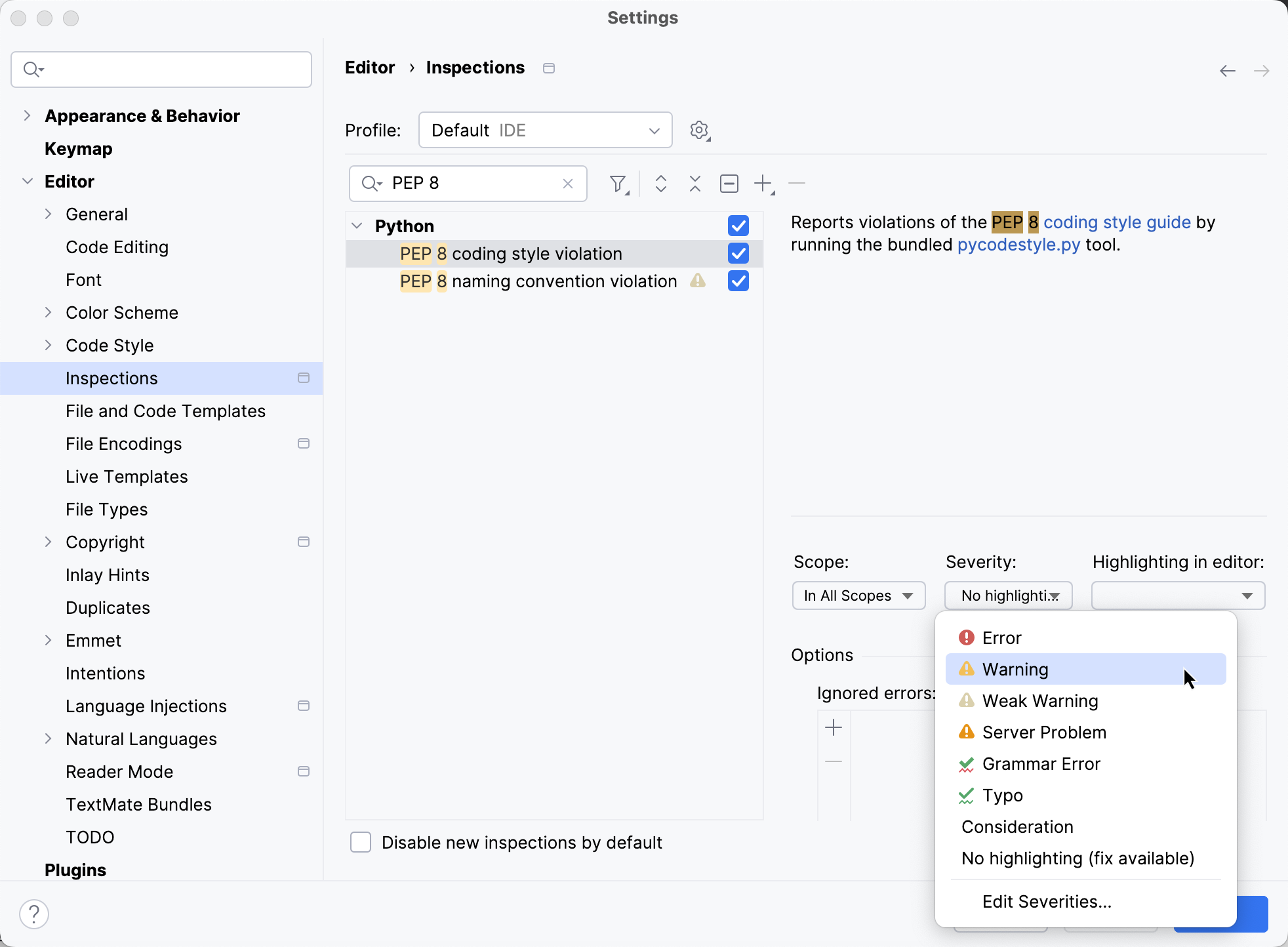
Task: Add an ignored error with plus button
Action: [x=834, y=727]
